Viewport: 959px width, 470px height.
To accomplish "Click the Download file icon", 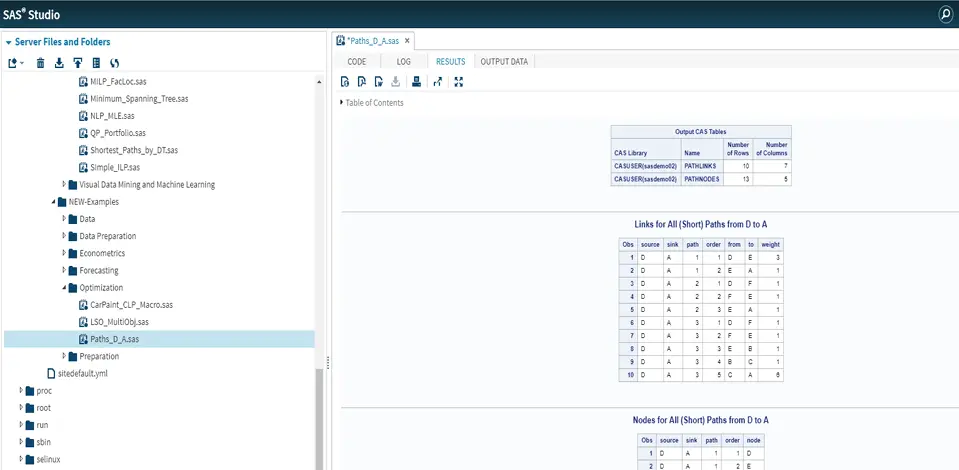I will coord(59,62).
